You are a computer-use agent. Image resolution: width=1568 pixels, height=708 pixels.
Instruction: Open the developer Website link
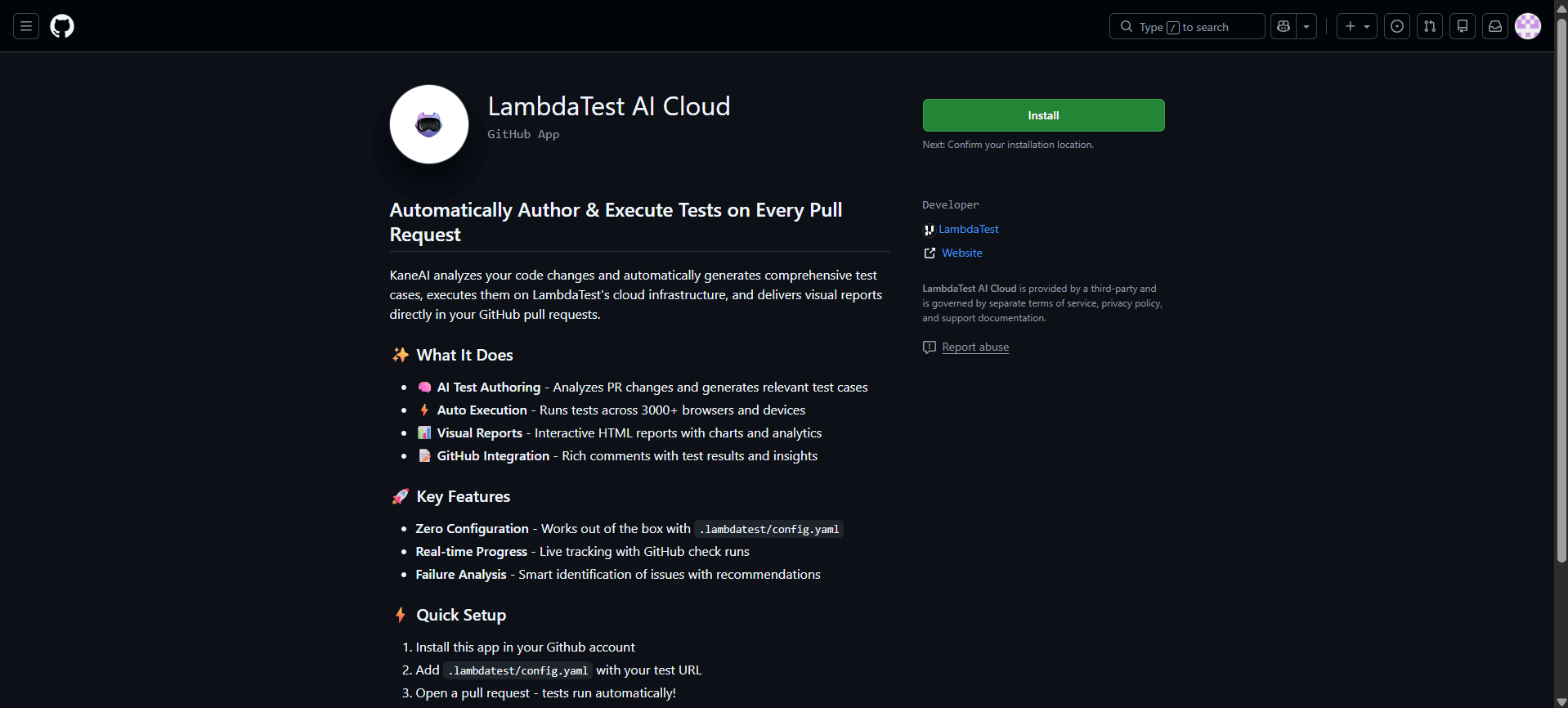[x=961, y=253]
